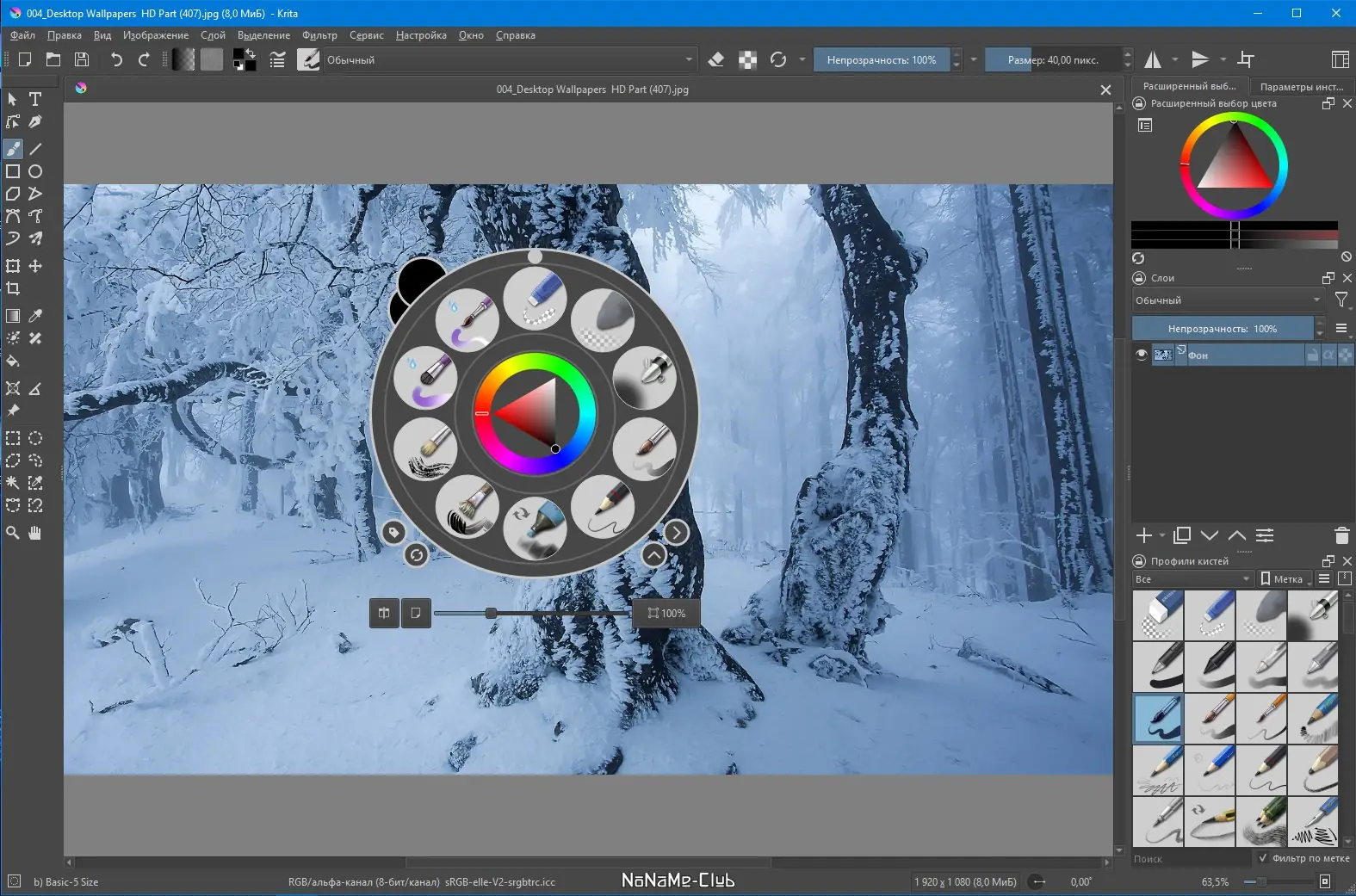
Task: Click the Размер 40,00 пикс. brush size slider
Action: (x=1053, y=59)
